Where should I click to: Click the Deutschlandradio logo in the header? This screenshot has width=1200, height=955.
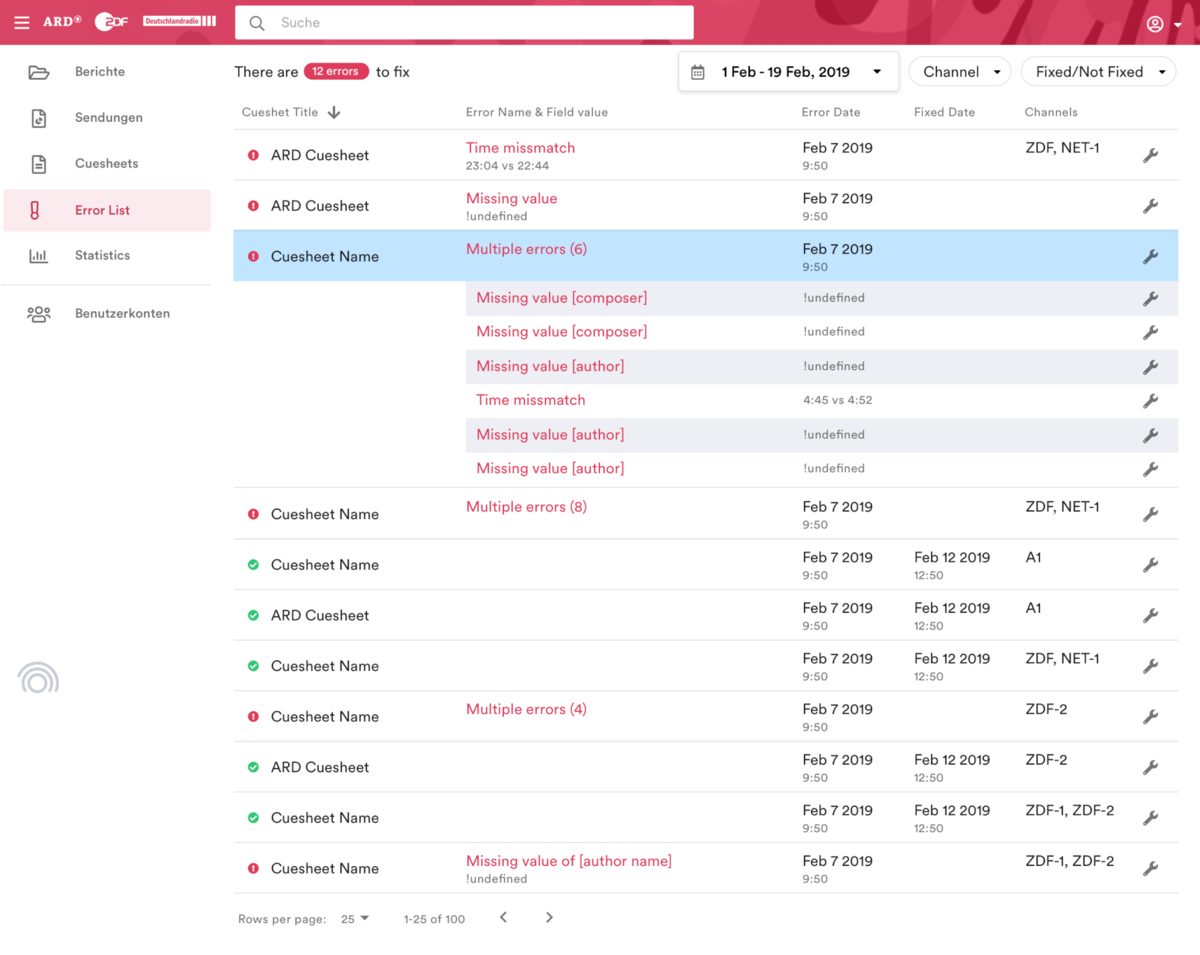179,21
